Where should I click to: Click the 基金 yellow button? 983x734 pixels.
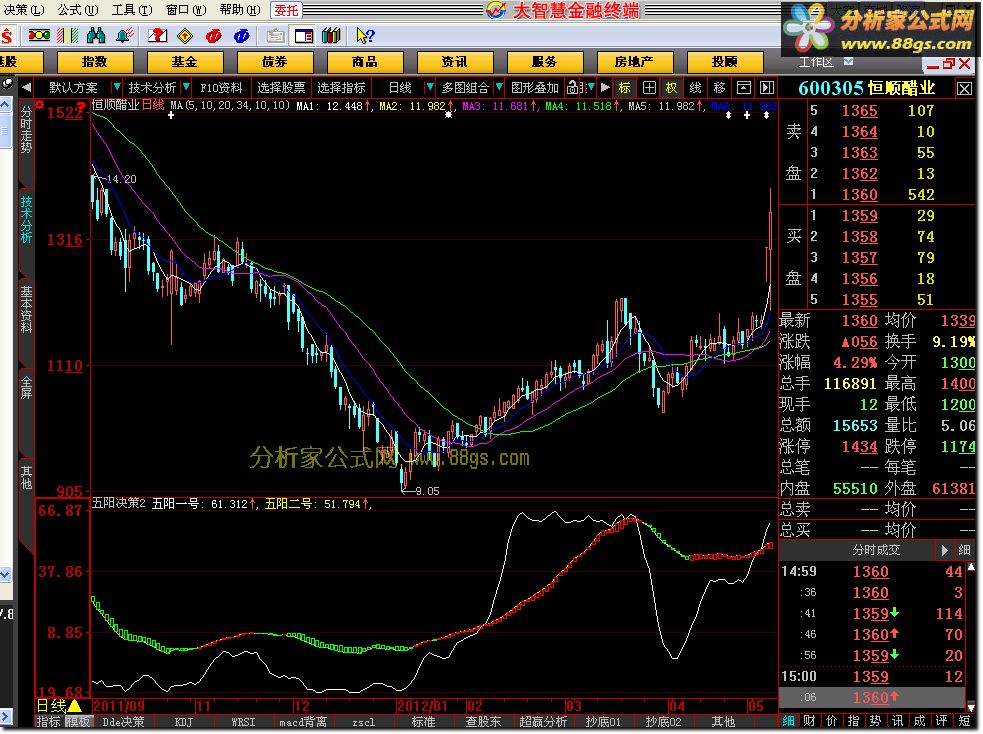(184, 62)
